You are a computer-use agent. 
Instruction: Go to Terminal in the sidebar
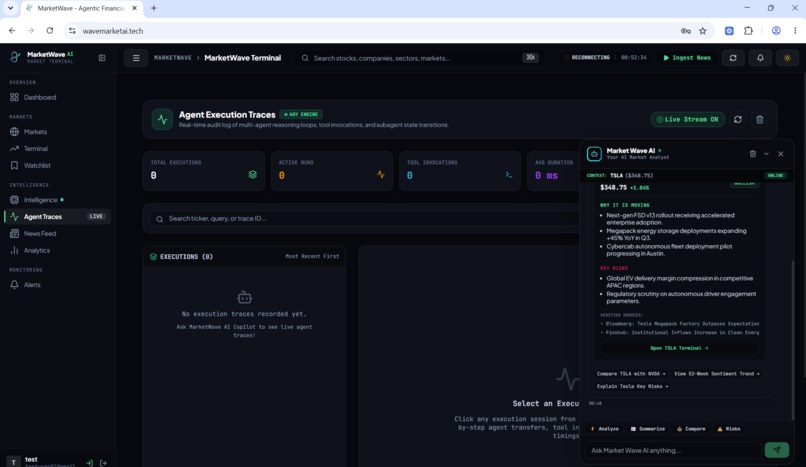pyautogui.click(x=58, y=148)
